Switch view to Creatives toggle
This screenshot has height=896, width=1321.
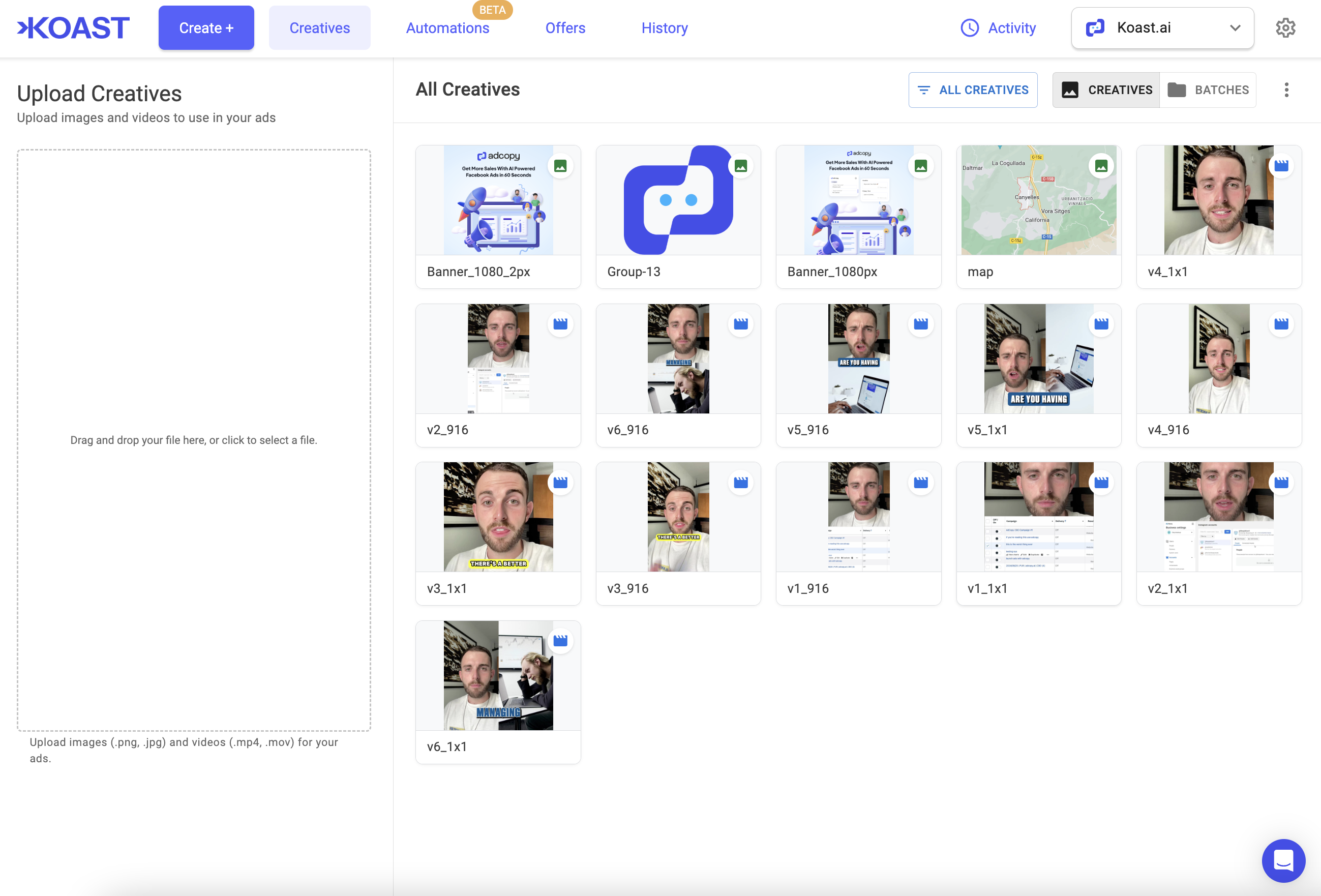[x=1106, y=90]
